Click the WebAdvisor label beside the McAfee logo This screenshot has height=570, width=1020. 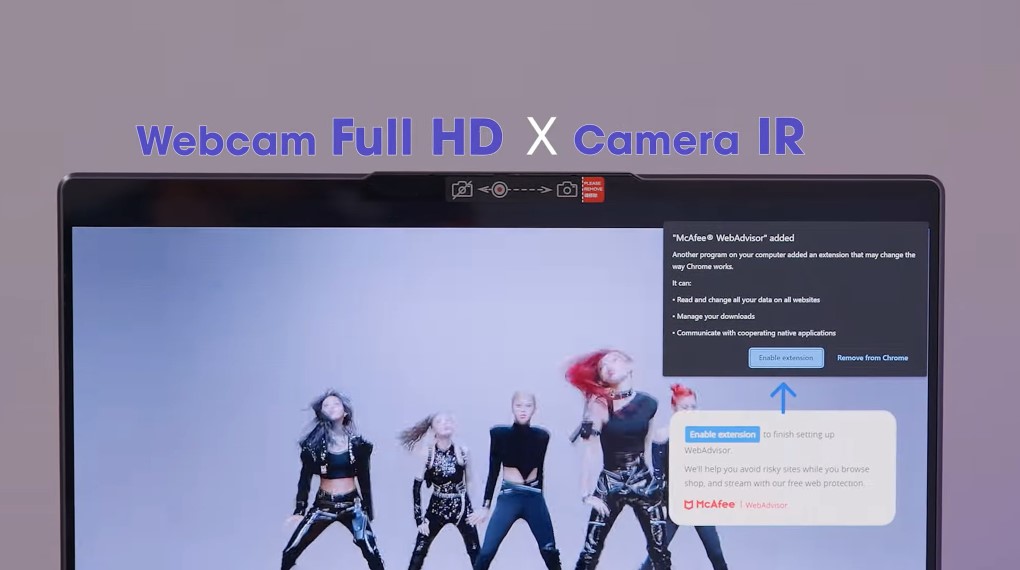click(766, 505)
